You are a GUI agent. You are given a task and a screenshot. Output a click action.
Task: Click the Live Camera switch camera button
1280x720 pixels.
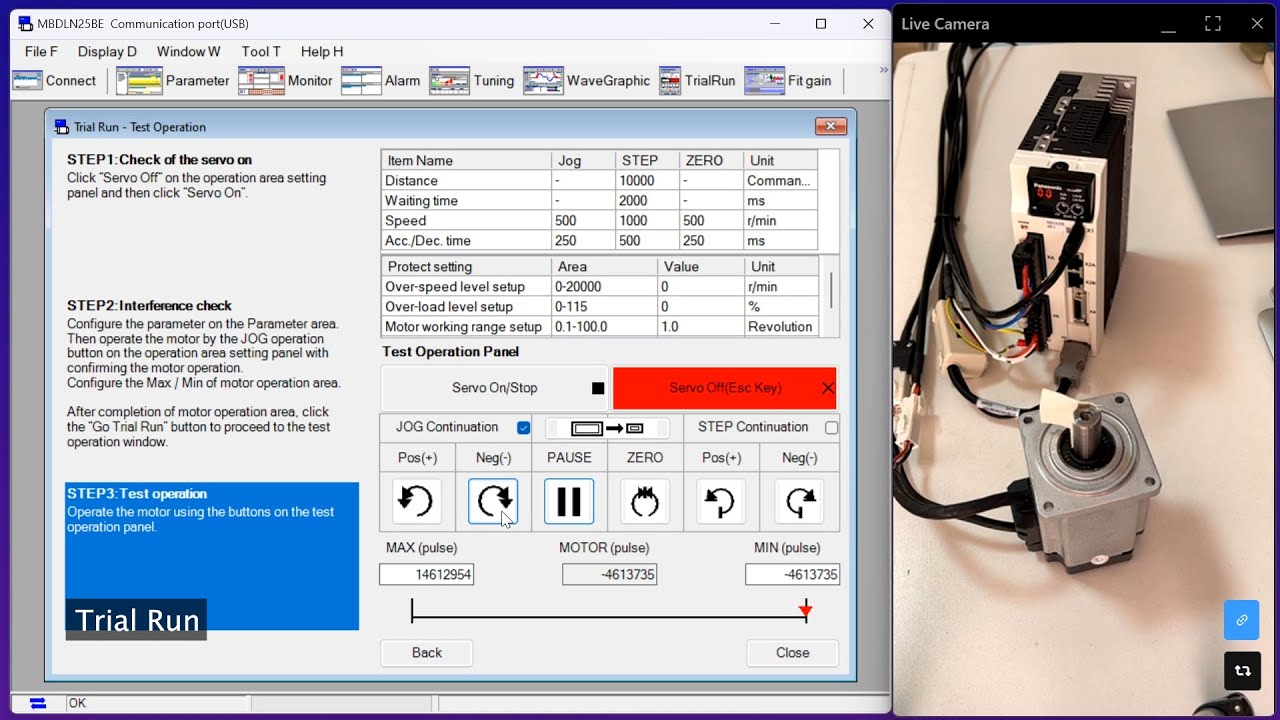(1242, 671)
